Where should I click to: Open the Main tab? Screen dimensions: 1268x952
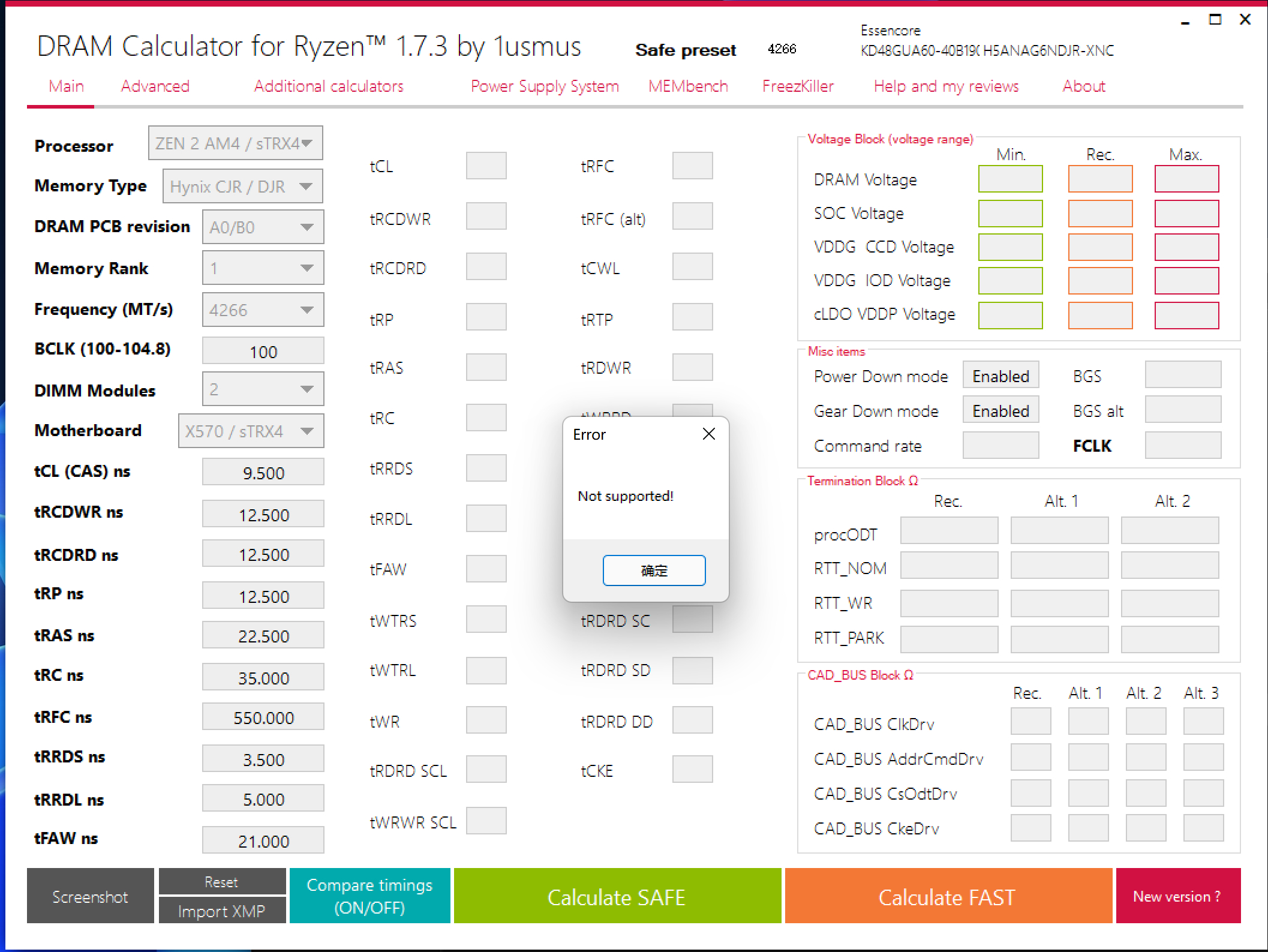coord(66,86)
